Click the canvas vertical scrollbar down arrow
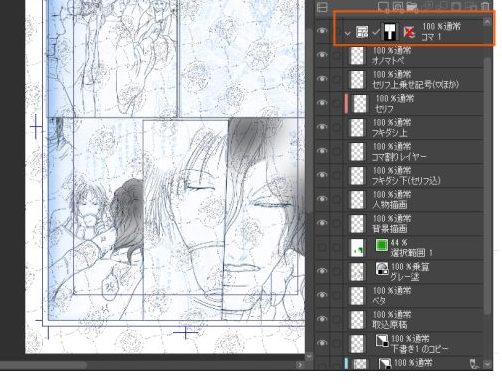This screenshot has width=502, height=392. (x=309, y=356)
